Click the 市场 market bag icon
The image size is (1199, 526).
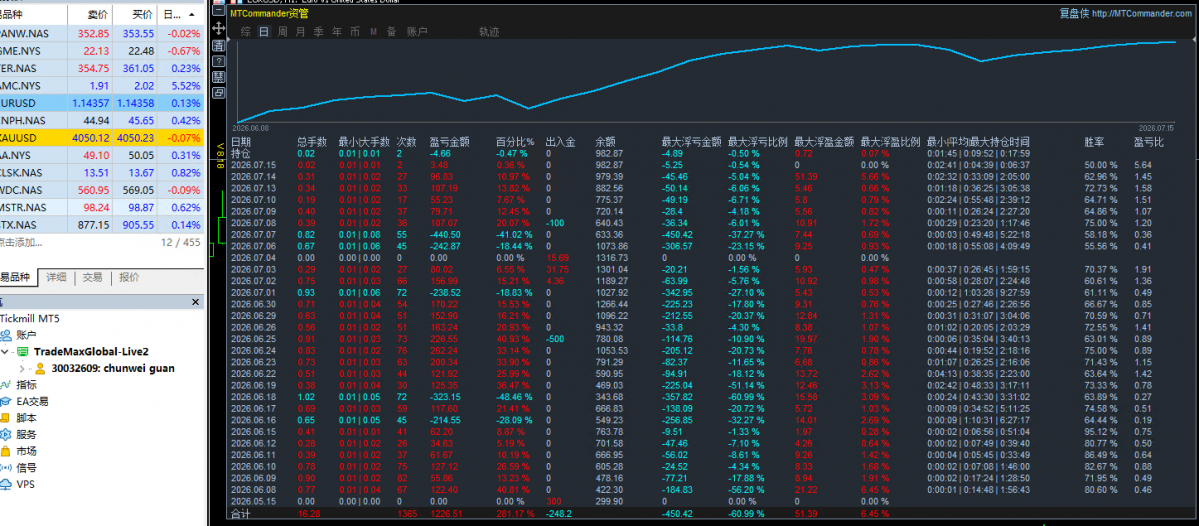(6, 450)
